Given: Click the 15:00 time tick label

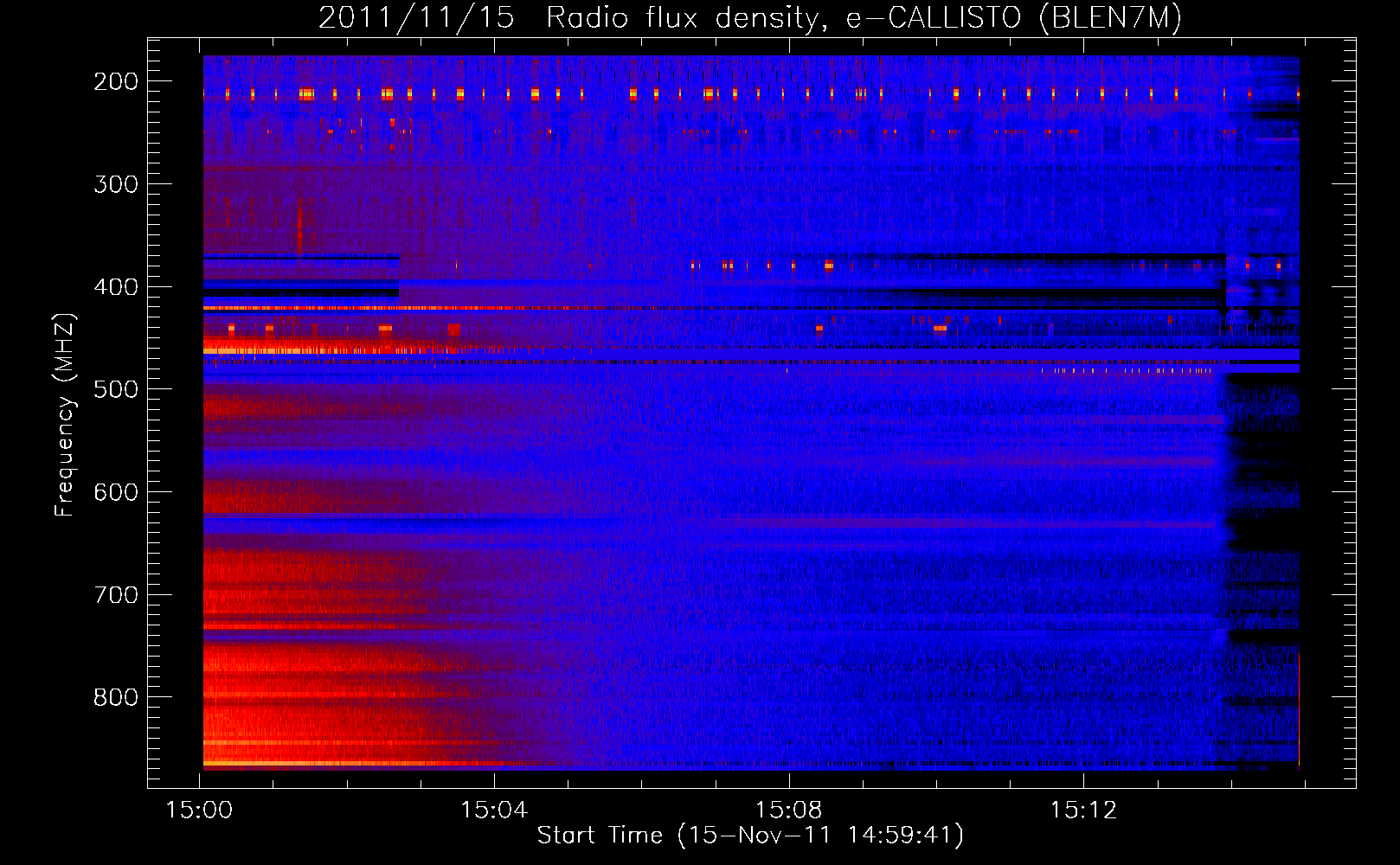Looking at the screenshot, I should 200,811.
